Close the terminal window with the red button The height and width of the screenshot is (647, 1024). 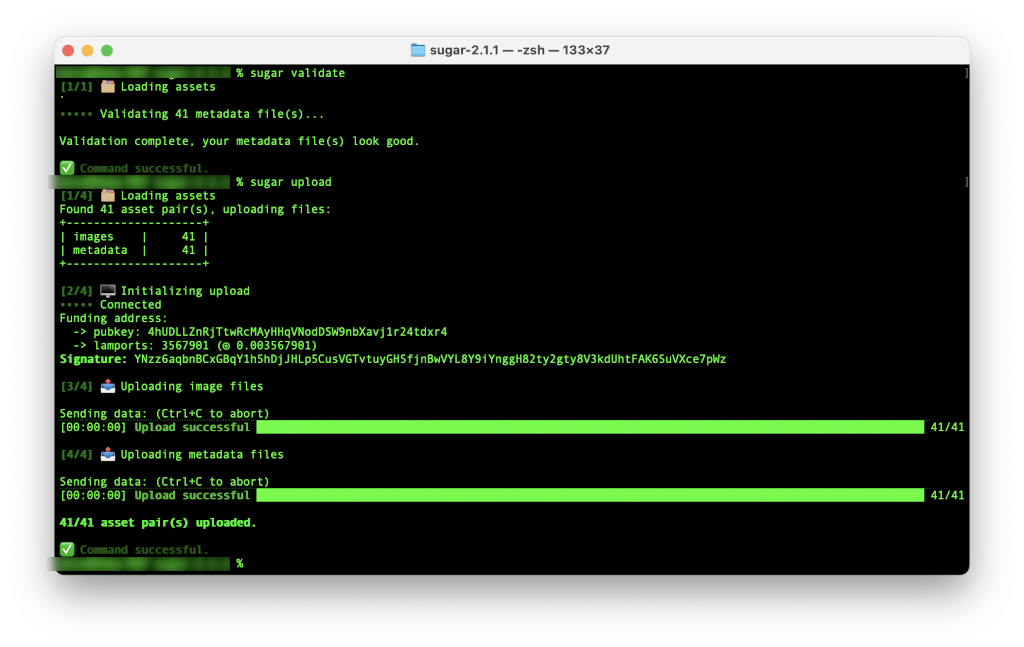click(x=68, y=50)
